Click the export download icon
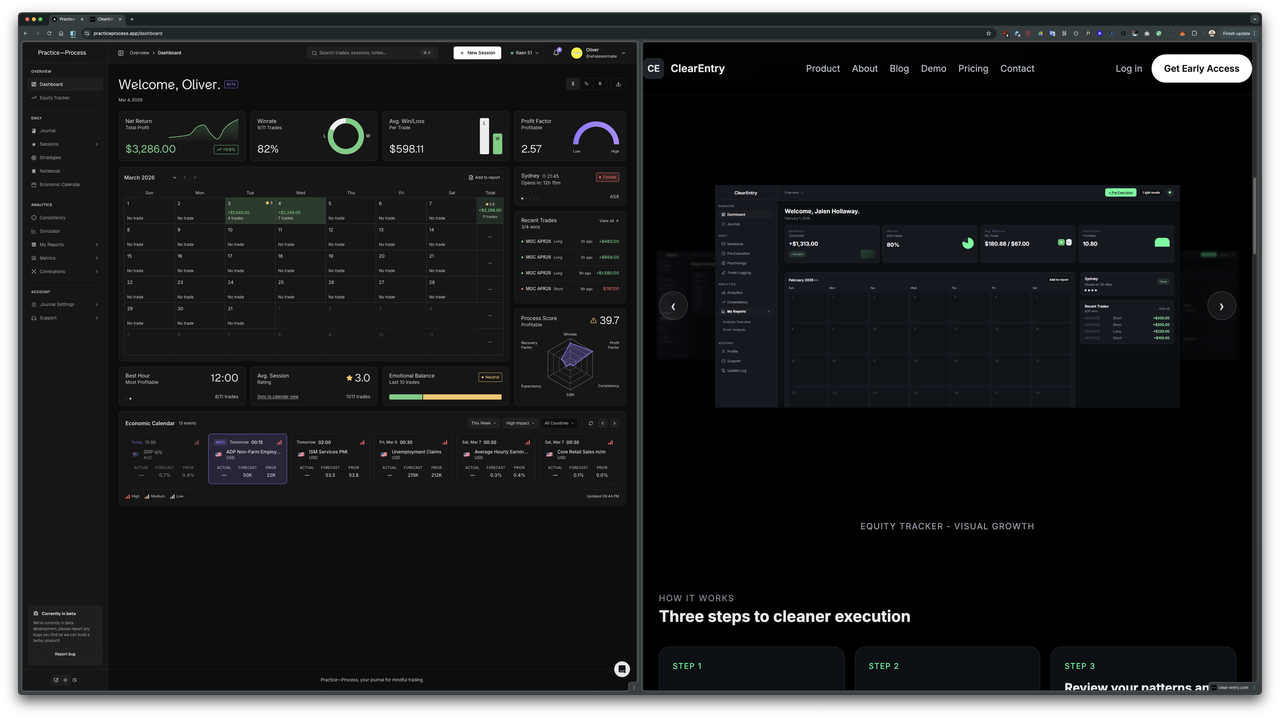Image resolution: width=1280 pixels, height=719 pixels. pyautogui.click(x=618, y=84)
